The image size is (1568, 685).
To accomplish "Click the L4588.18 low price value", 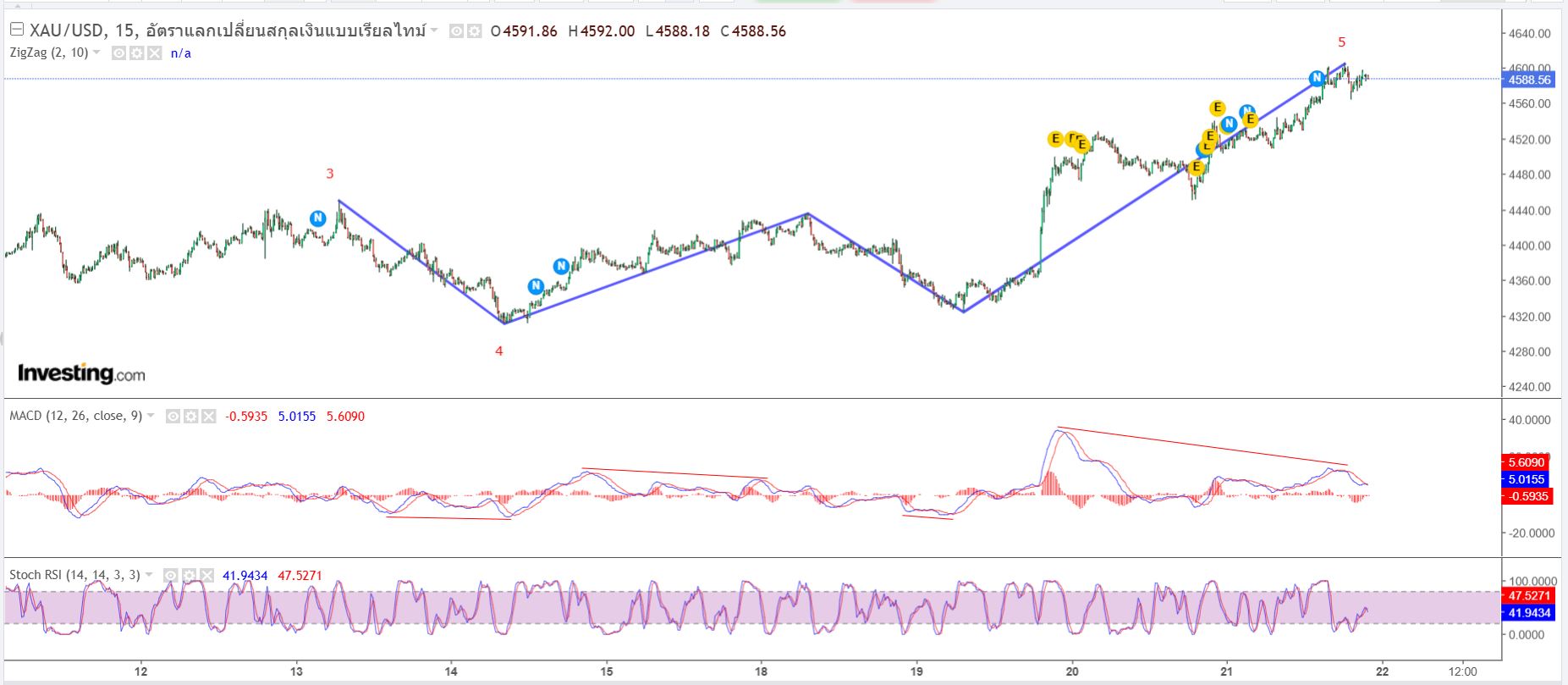I will (x=677, y=31).
